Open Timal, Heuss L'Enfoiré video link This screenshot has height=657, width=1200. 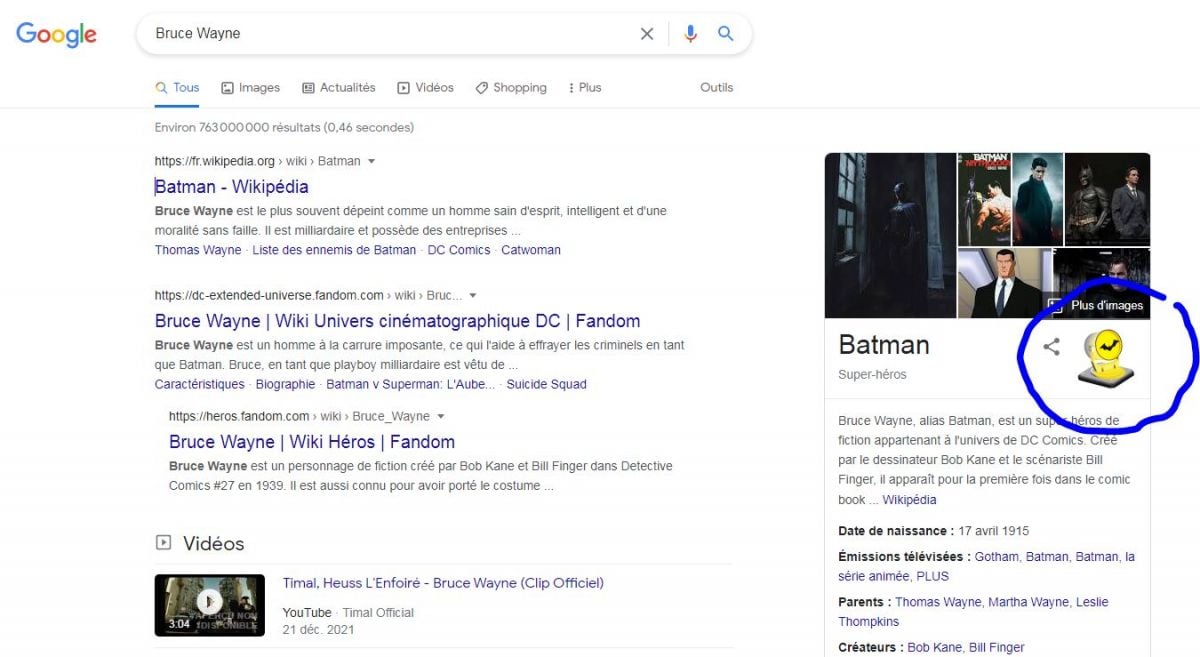pos(443,583)
